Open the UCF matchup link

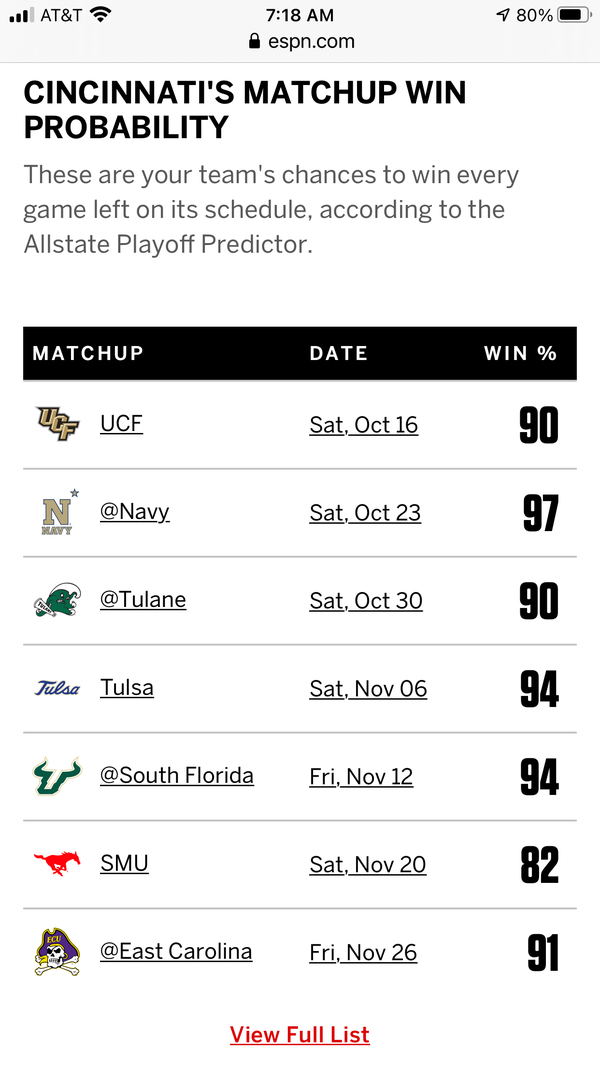pos(121,424)
